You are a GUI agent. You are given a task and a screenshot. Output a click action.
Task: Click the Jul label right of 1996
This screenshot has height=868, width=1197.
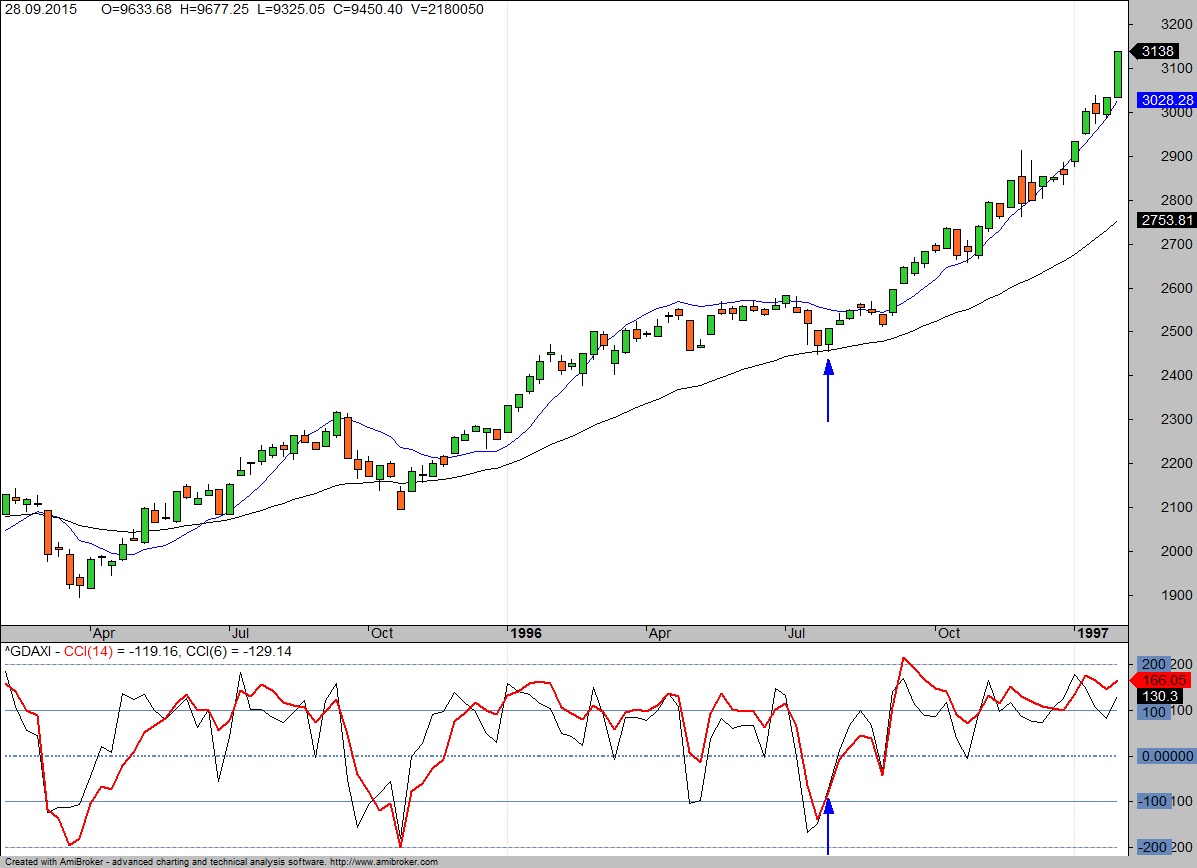click(796, 633)
